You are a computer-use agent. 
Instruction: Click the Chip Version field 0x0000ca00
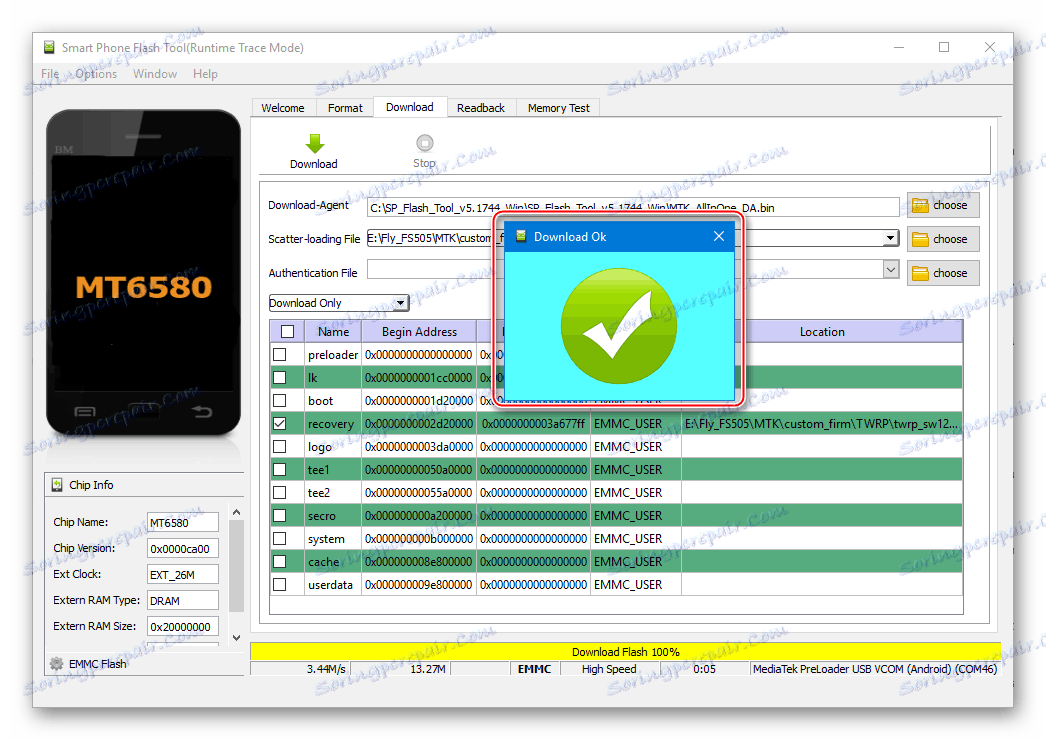(x=182, y=548)
